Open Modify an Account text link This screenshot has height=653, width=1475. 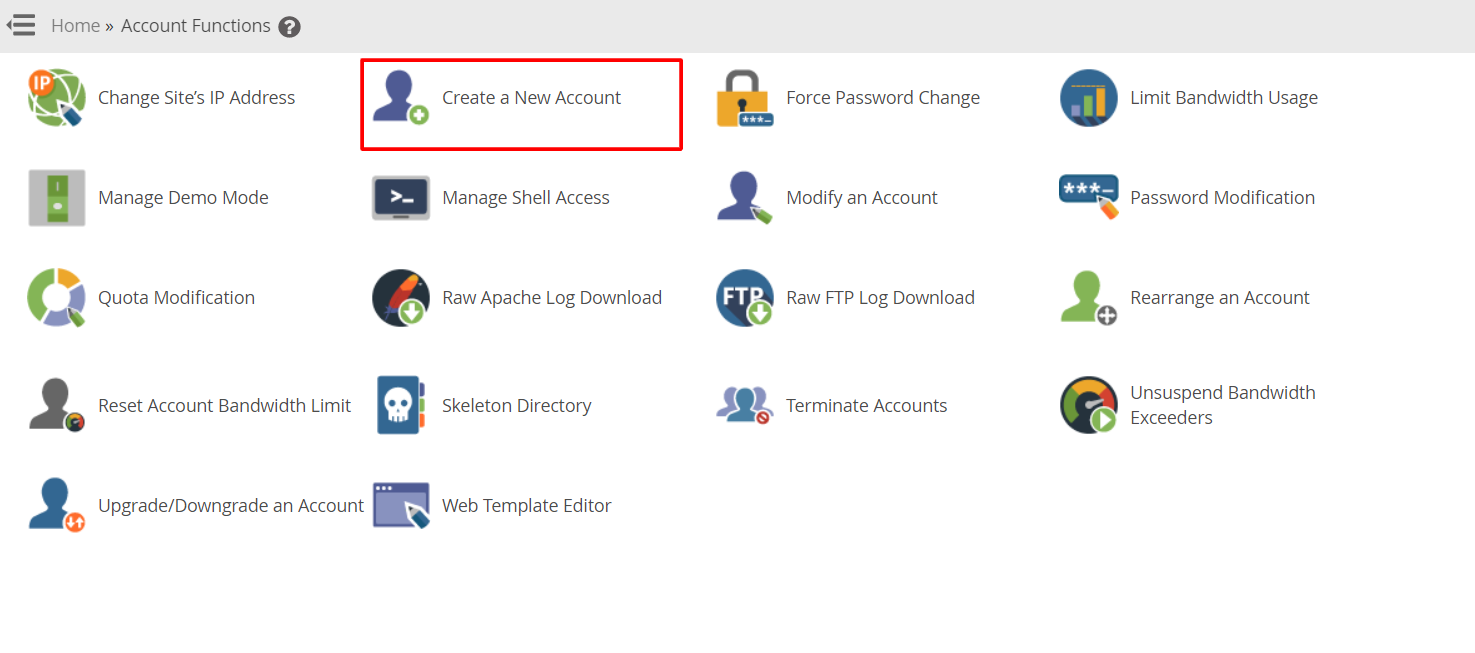pos(861,198)
